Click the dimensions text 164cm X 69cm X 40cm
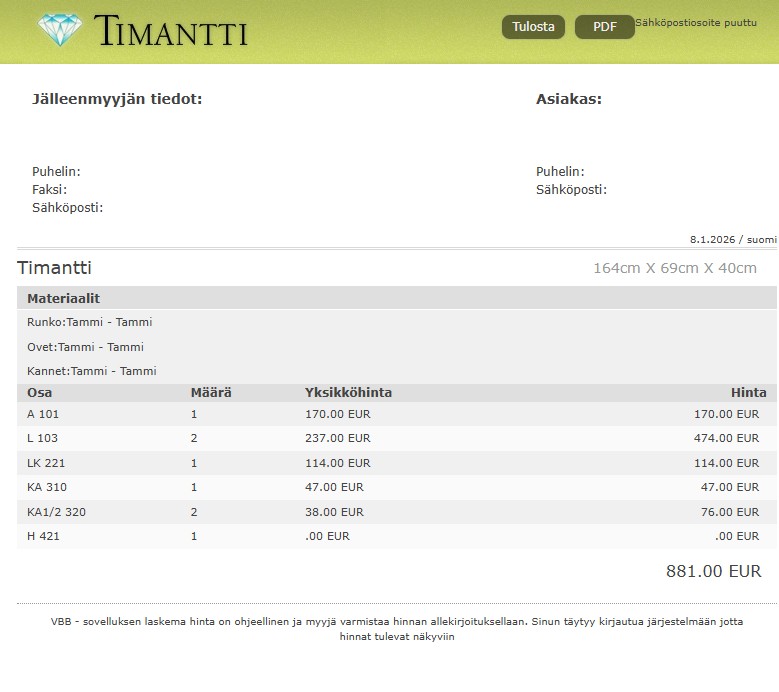 (674, 268)
